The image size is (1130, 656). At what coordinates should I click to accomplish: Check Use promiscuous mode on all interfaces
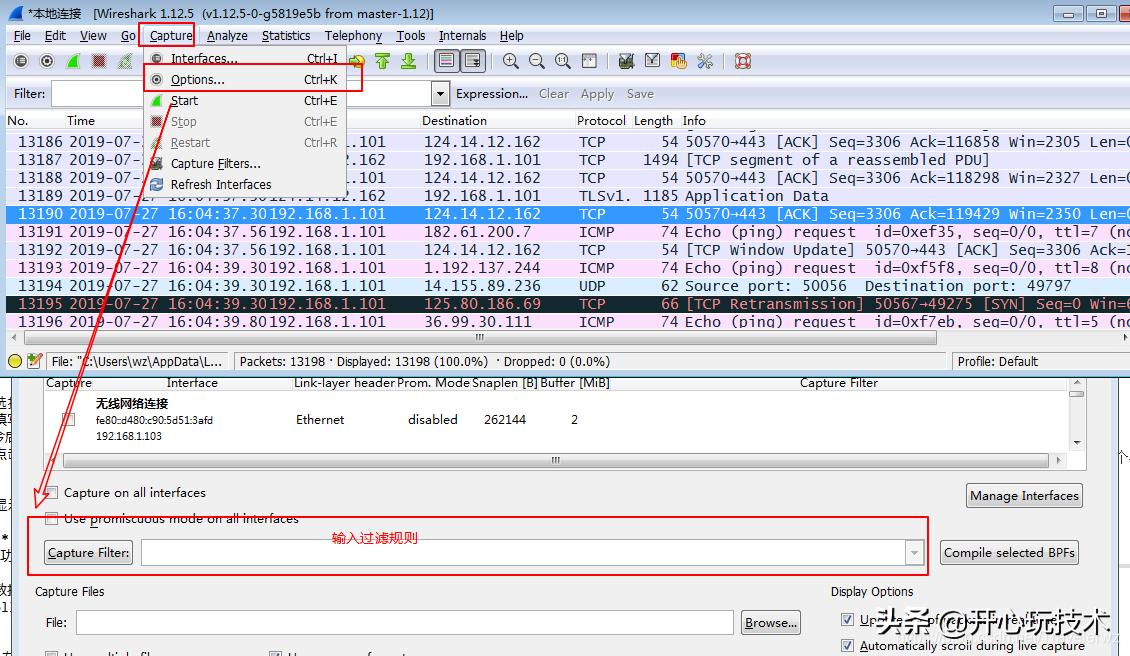pyautogui.click(x=52, y=519)
